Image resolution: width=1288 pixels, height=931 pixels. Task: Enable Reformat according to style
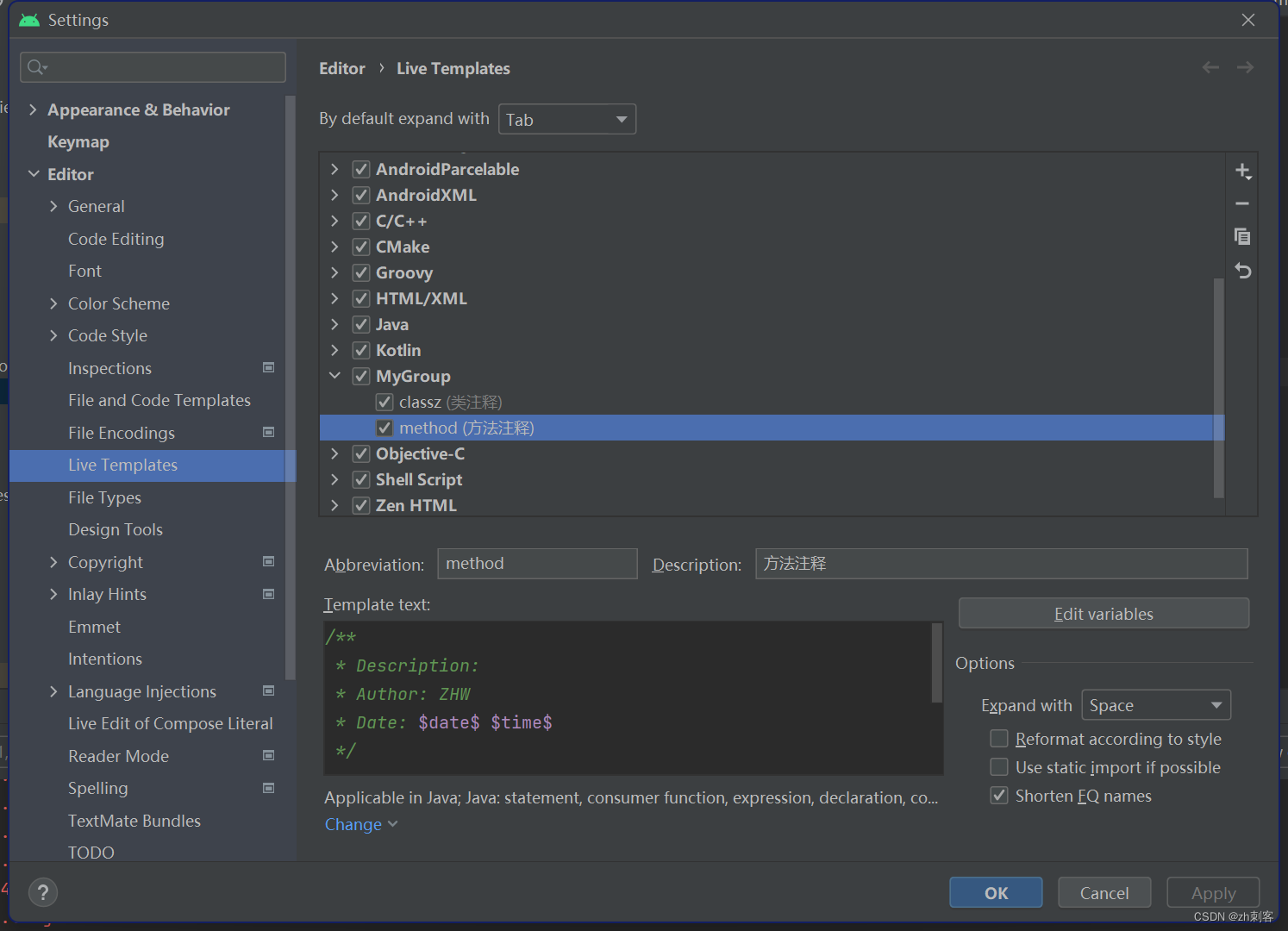tap(999, 738)
